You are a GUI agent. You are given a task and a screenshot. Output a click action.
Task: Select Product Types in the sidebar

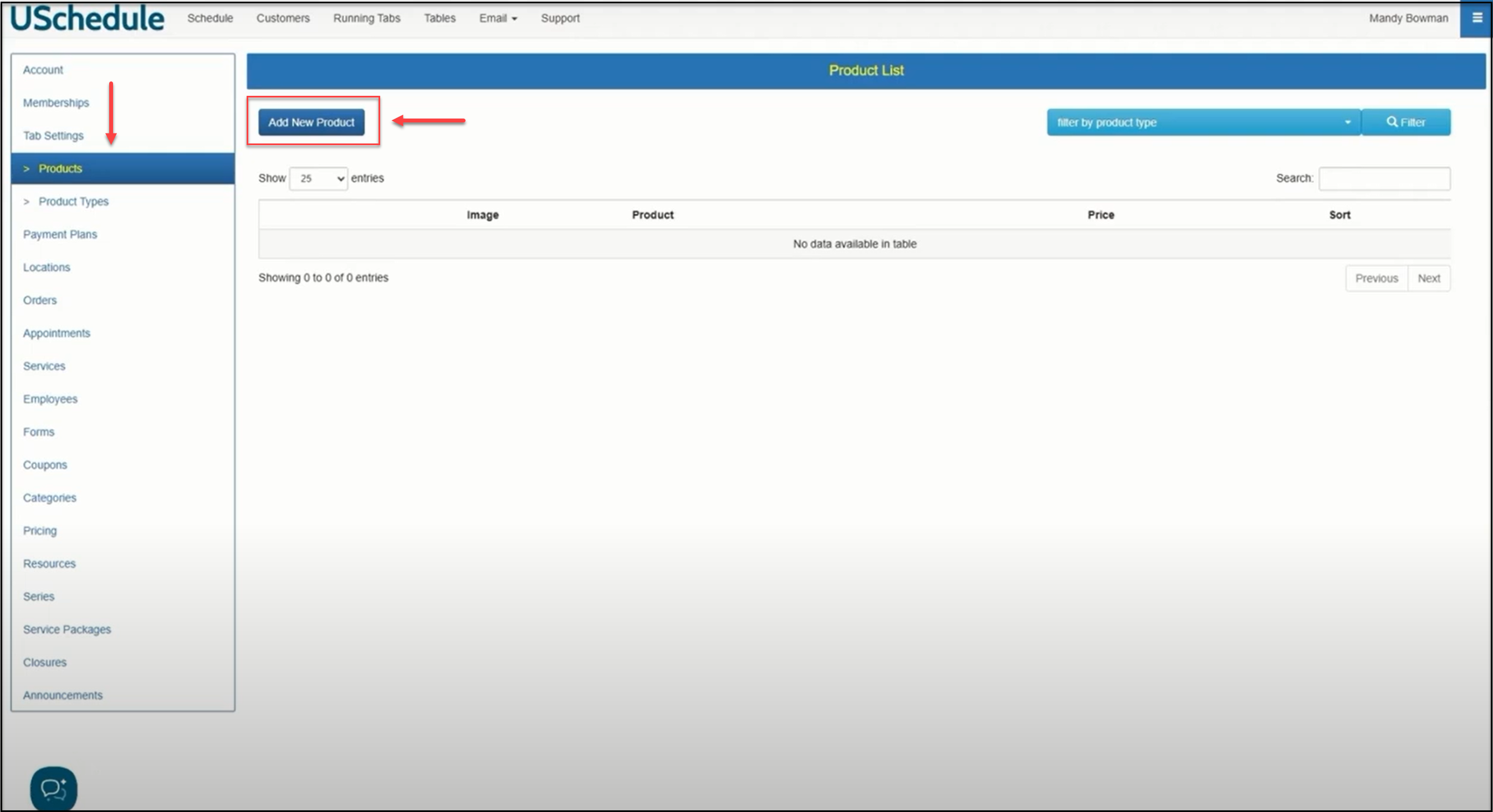coord(73,202)
